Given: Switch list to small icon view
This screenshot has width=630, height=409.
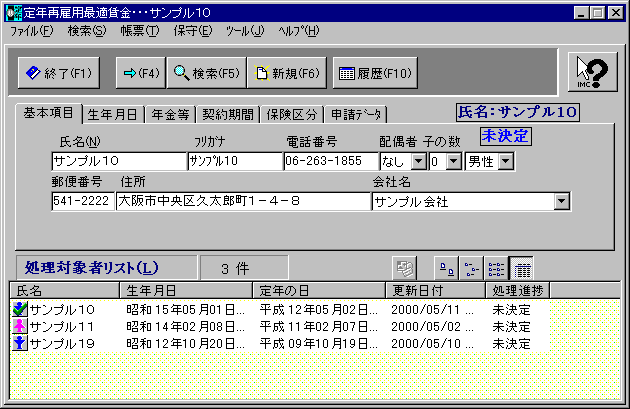Looking at the screenshot, I should (x=472, y=268).
